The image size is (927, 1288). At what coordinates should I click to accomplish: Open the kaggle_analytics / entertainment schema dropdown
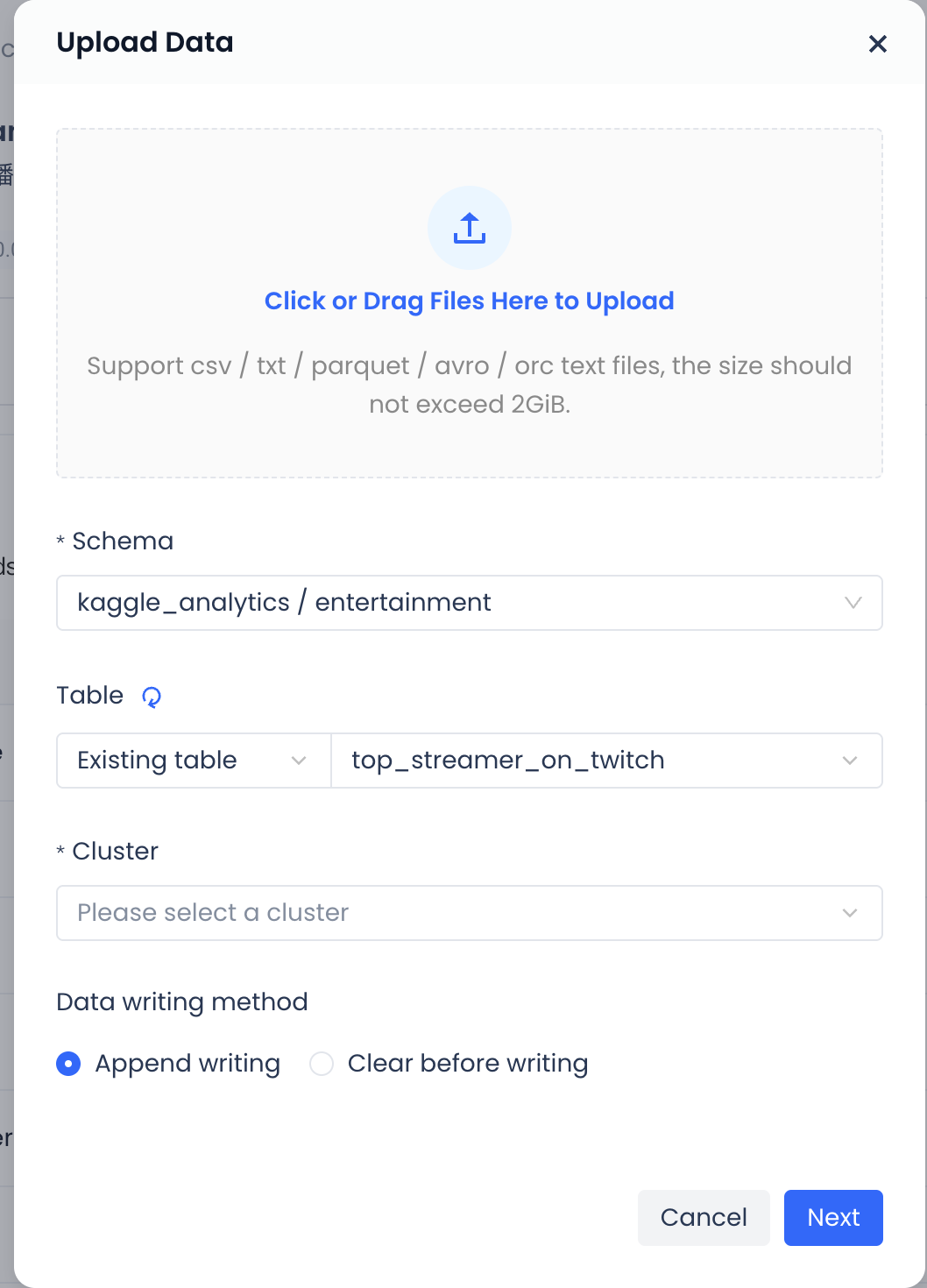pos(438,603)
